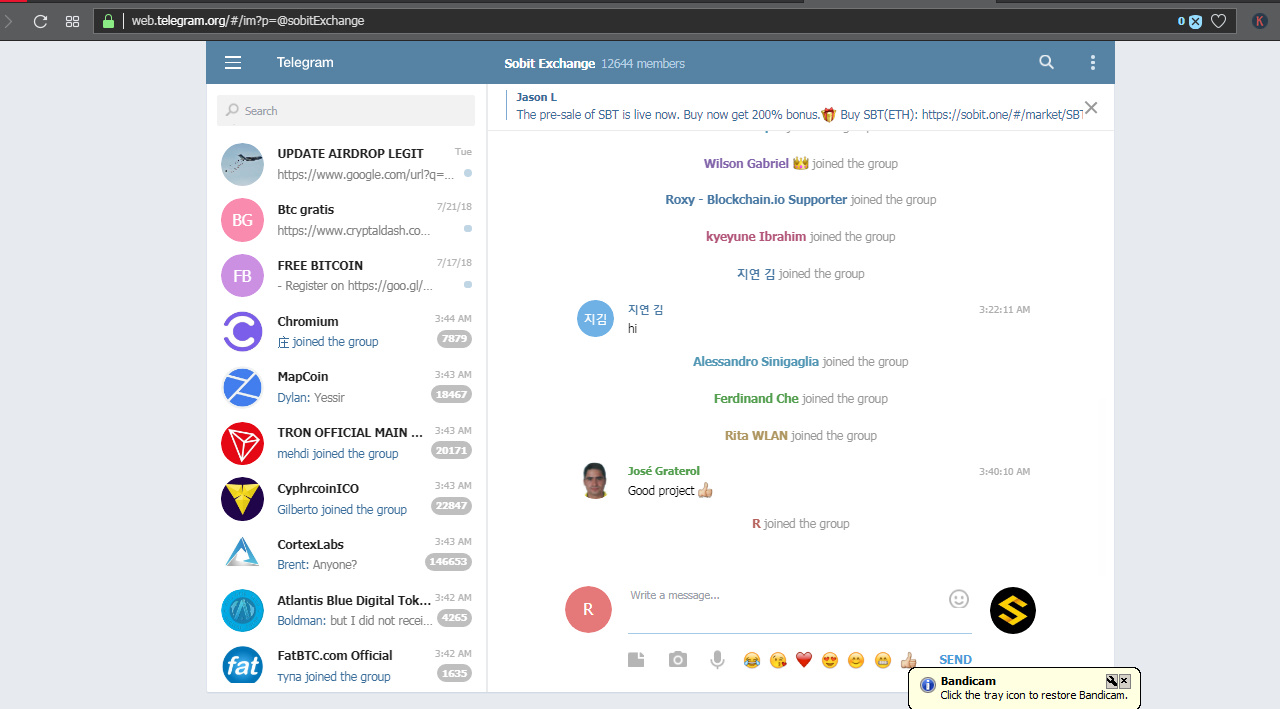This screenshot has height=709, width=1280.
Task: Click Roxy - Blockchain.io Supporter name
Action: (756, 200)
